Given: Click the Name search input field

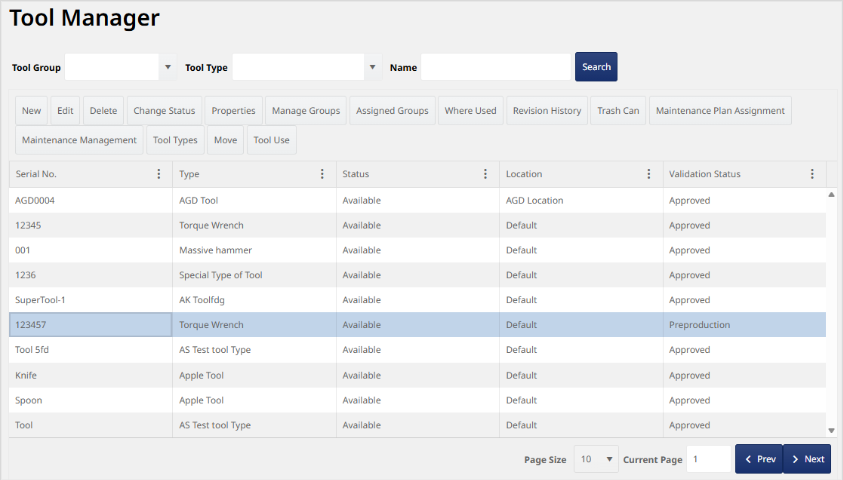Looking at the screenshot, I should click(x=496, y=67).
